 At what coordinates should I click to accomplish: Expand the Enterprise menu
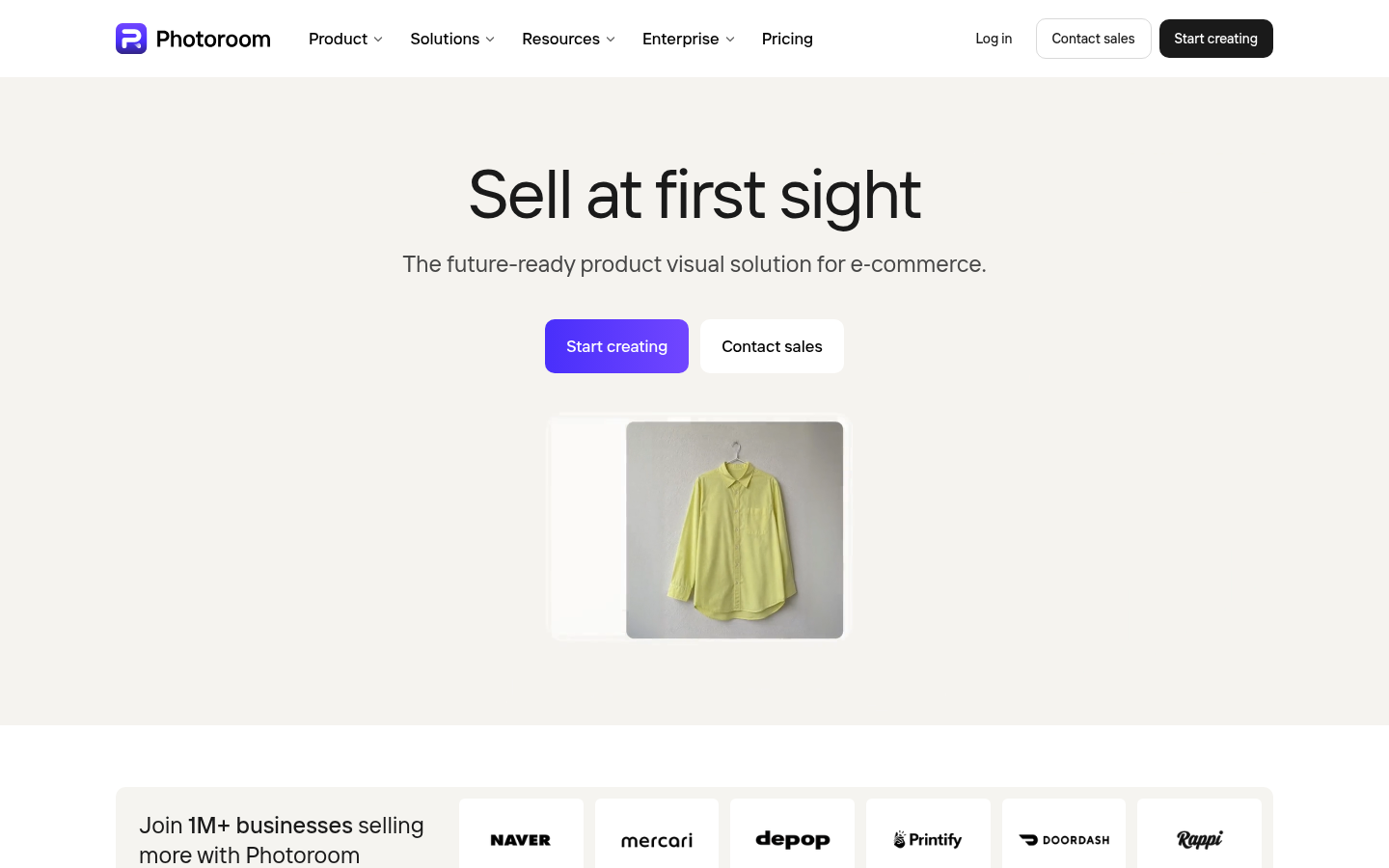click(689, 39)
